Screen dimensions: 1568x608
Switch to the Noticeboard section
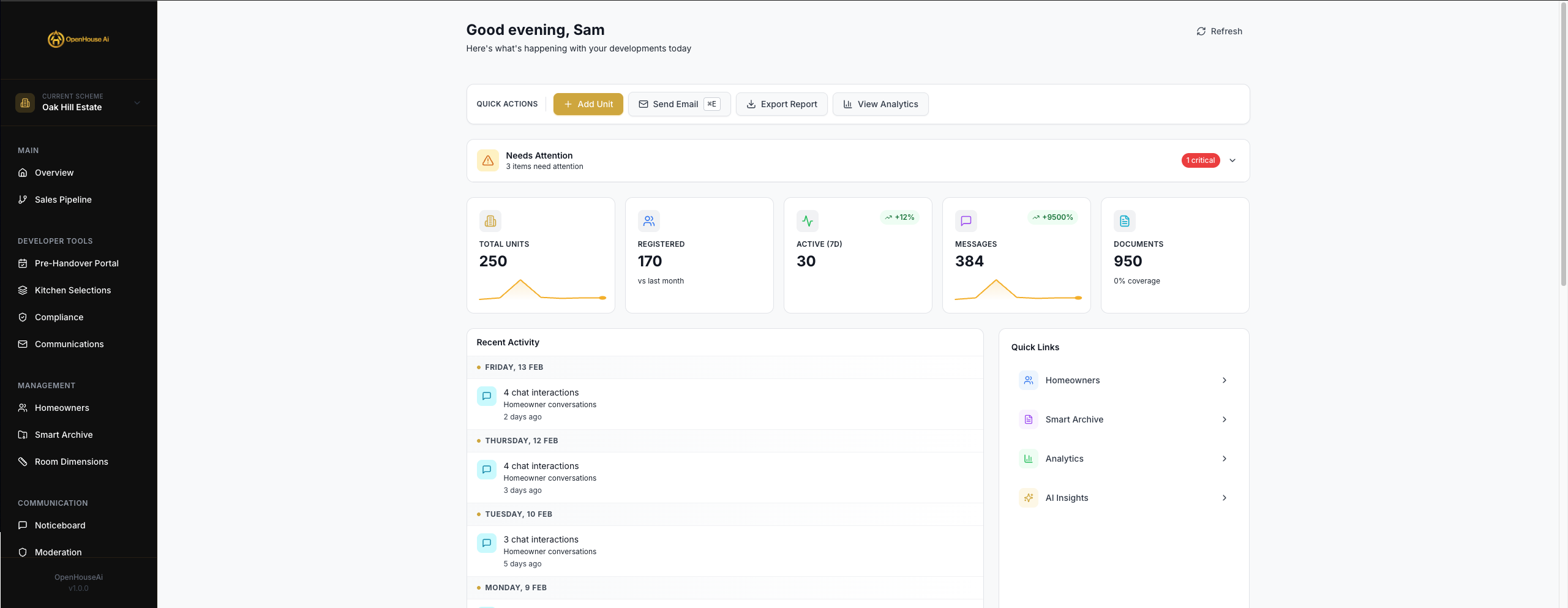click(x=59, y=525)
